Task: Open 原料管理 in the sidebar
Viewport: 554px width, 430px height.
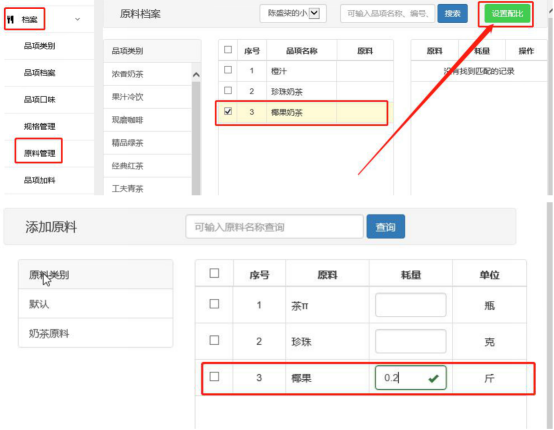Action: coord(40,153)
